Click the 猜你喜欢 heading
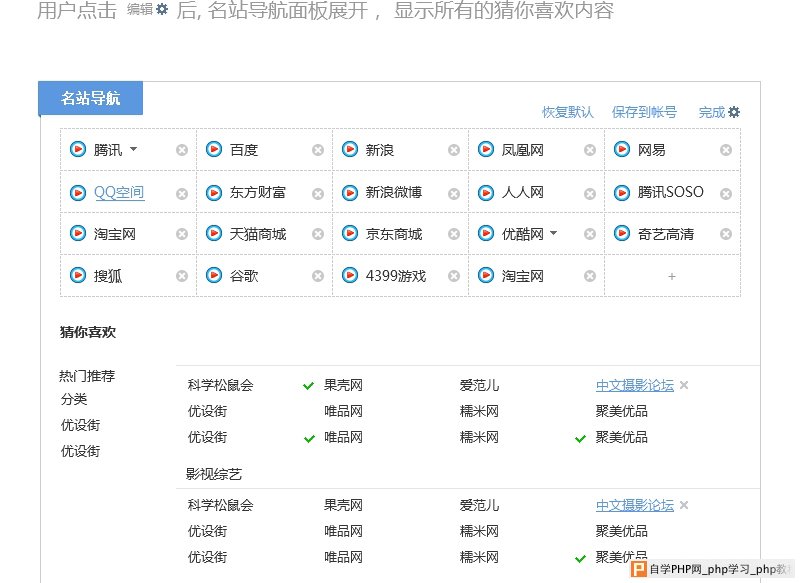This screenshot has width=800, height=583. [88, 332]
